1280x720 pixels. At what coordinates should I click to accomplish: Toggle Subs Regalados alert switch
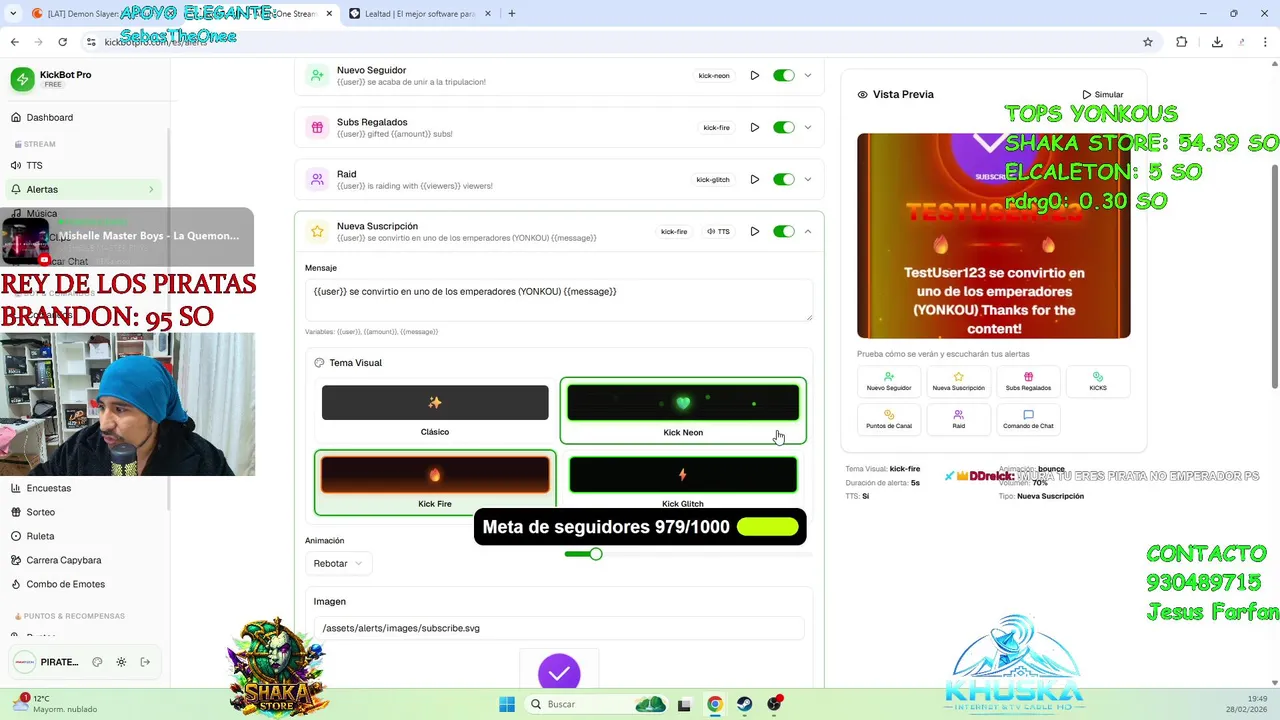point(783,127)
